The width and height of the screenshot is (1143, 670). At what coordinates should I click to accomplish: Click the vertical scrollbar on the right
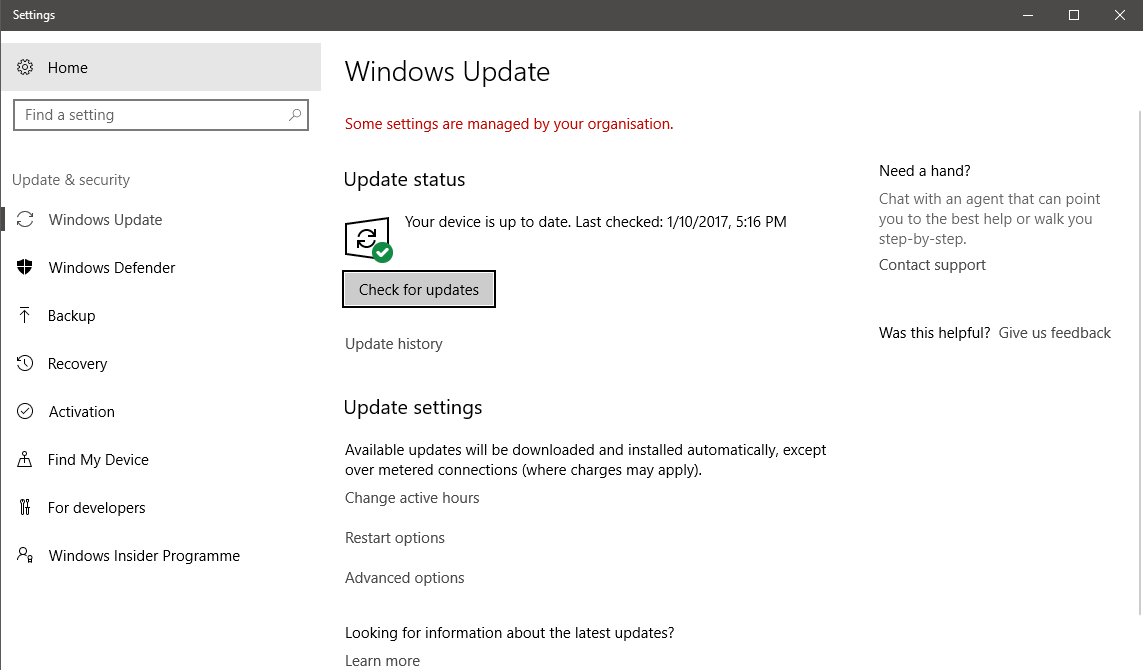tap(1139, 363)
